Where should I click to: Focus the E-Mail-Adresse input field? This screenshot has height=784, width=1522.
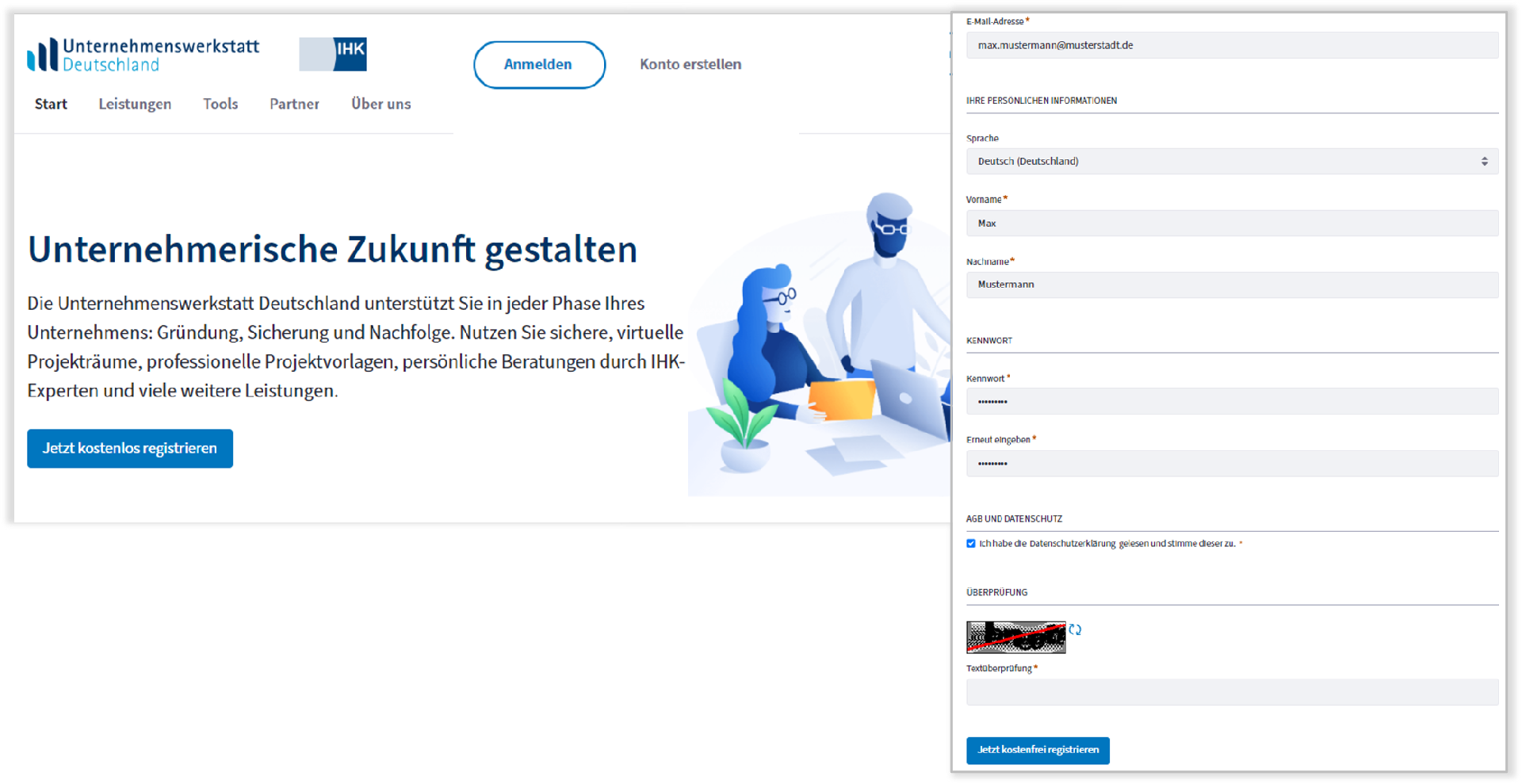[x=1231, y=45]
